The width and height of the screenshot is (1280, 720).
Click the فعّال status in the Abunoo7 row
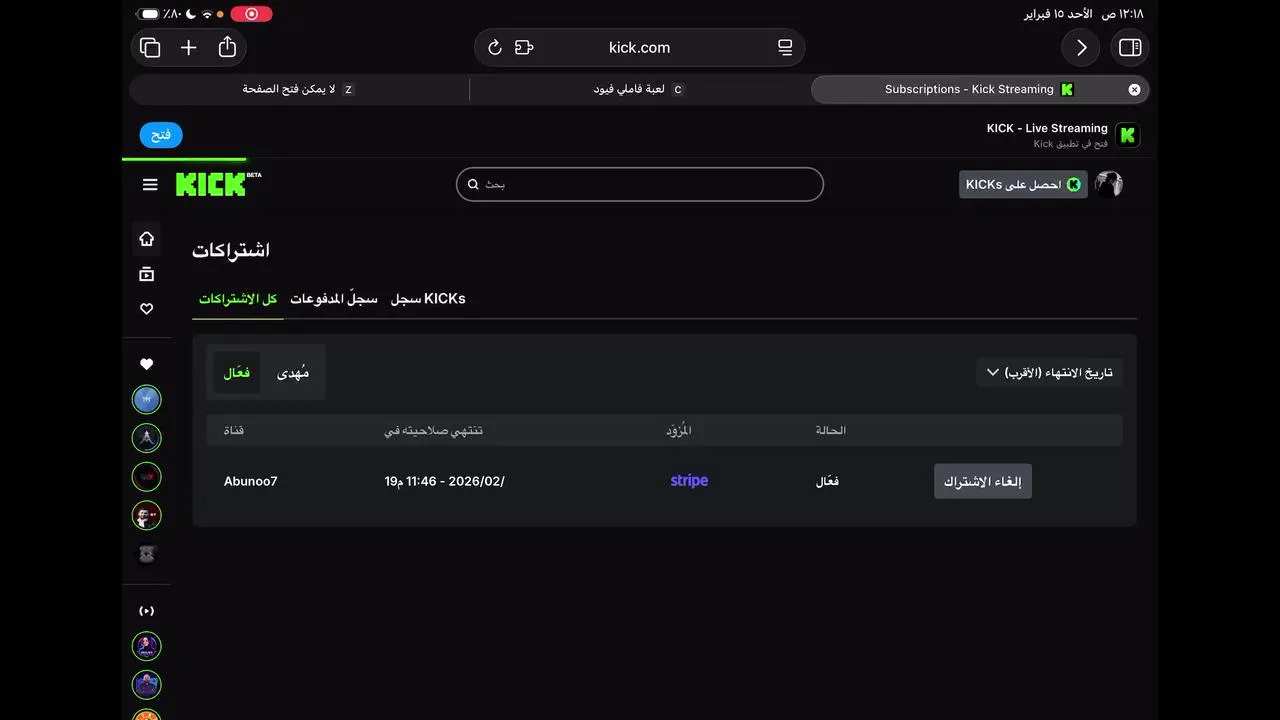(x=827, y=481)
